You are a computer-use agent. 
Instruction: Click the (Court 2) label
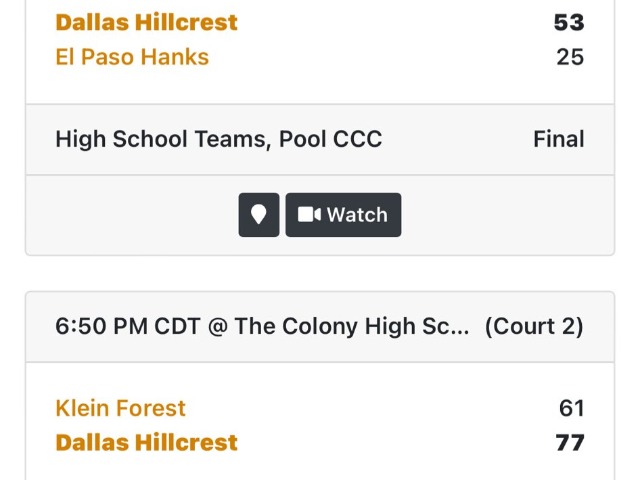(533, 327)
